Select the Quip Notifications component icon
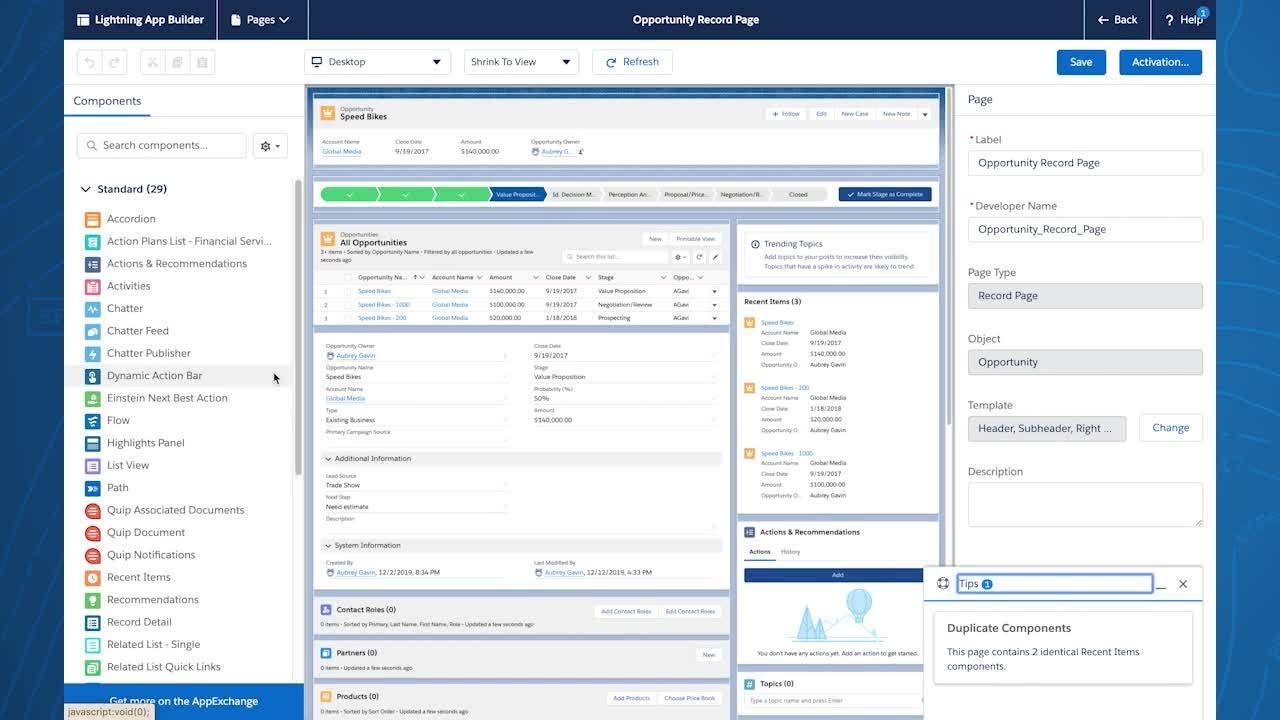The height and width of the screenshot is (720, 1280). click(92, 555)
